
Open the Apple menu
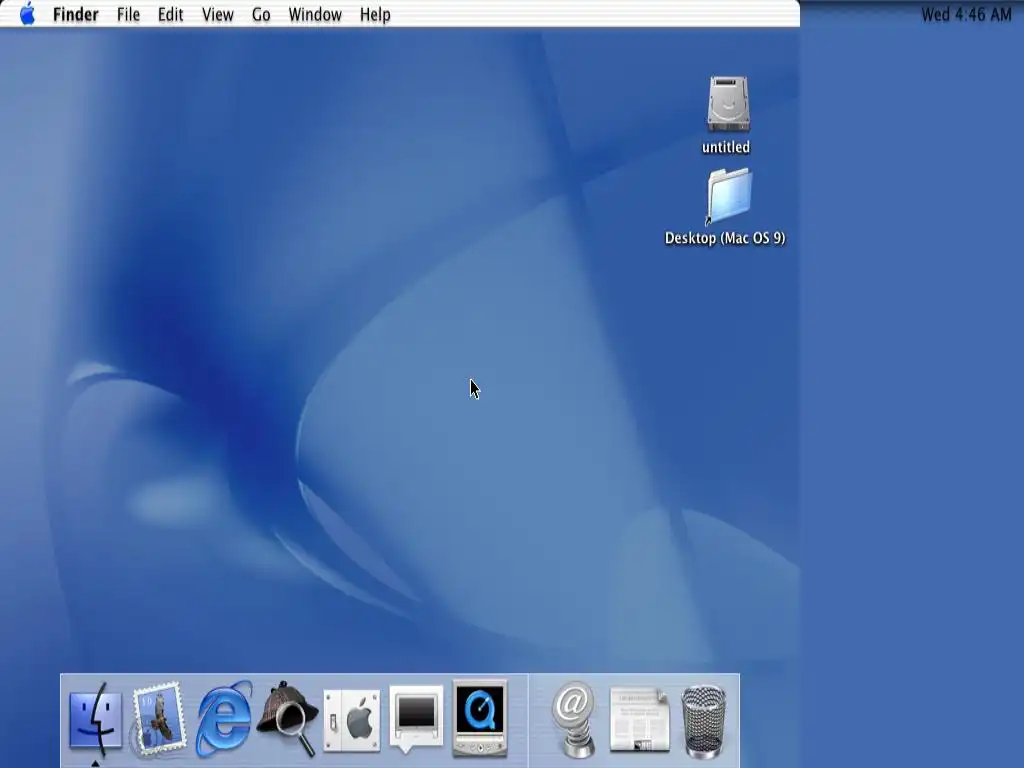(27, 14)
